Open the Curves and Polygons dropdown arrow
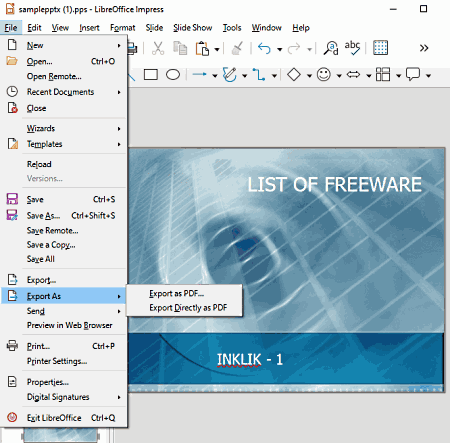The height and width of the screenshot is (443, 450). (244, 76)
